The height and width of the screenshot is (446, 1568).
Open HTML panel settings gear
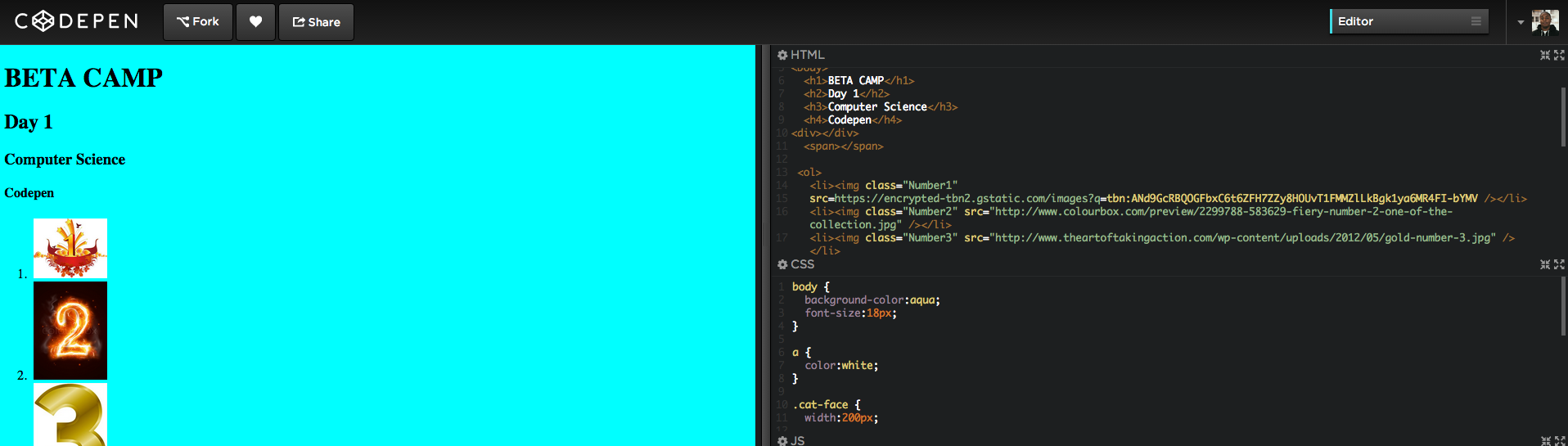pos(782,55)
